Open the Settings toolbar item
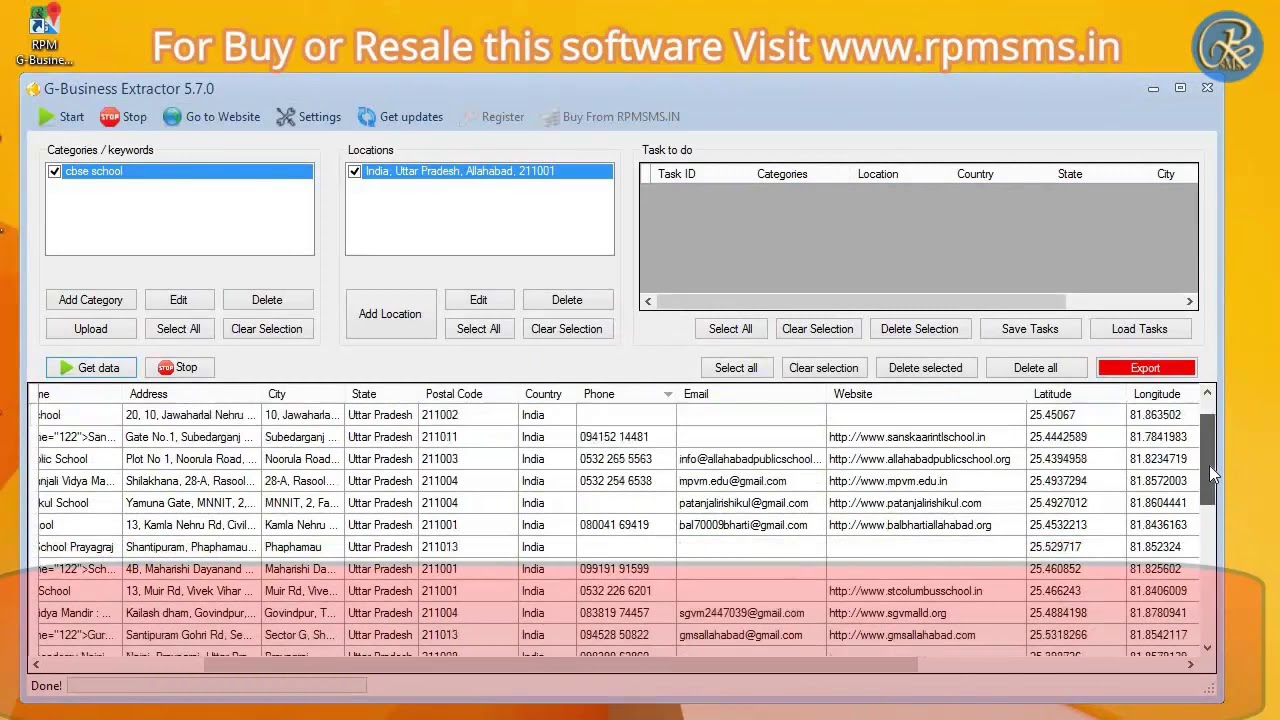This screenshot has width=1280, height=720. [x=308, y=117]
